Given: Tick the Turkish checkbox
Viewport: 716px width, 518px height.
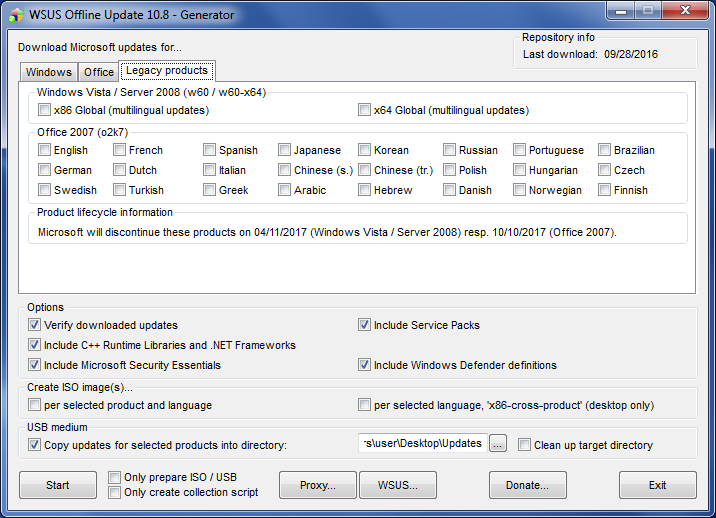Looking at the screenshot, I should [x=119, y=190].
